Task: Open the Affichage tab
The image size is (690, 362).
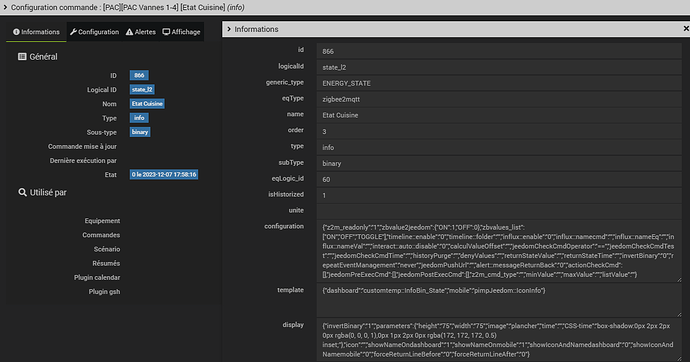Action: pos(181,32)
